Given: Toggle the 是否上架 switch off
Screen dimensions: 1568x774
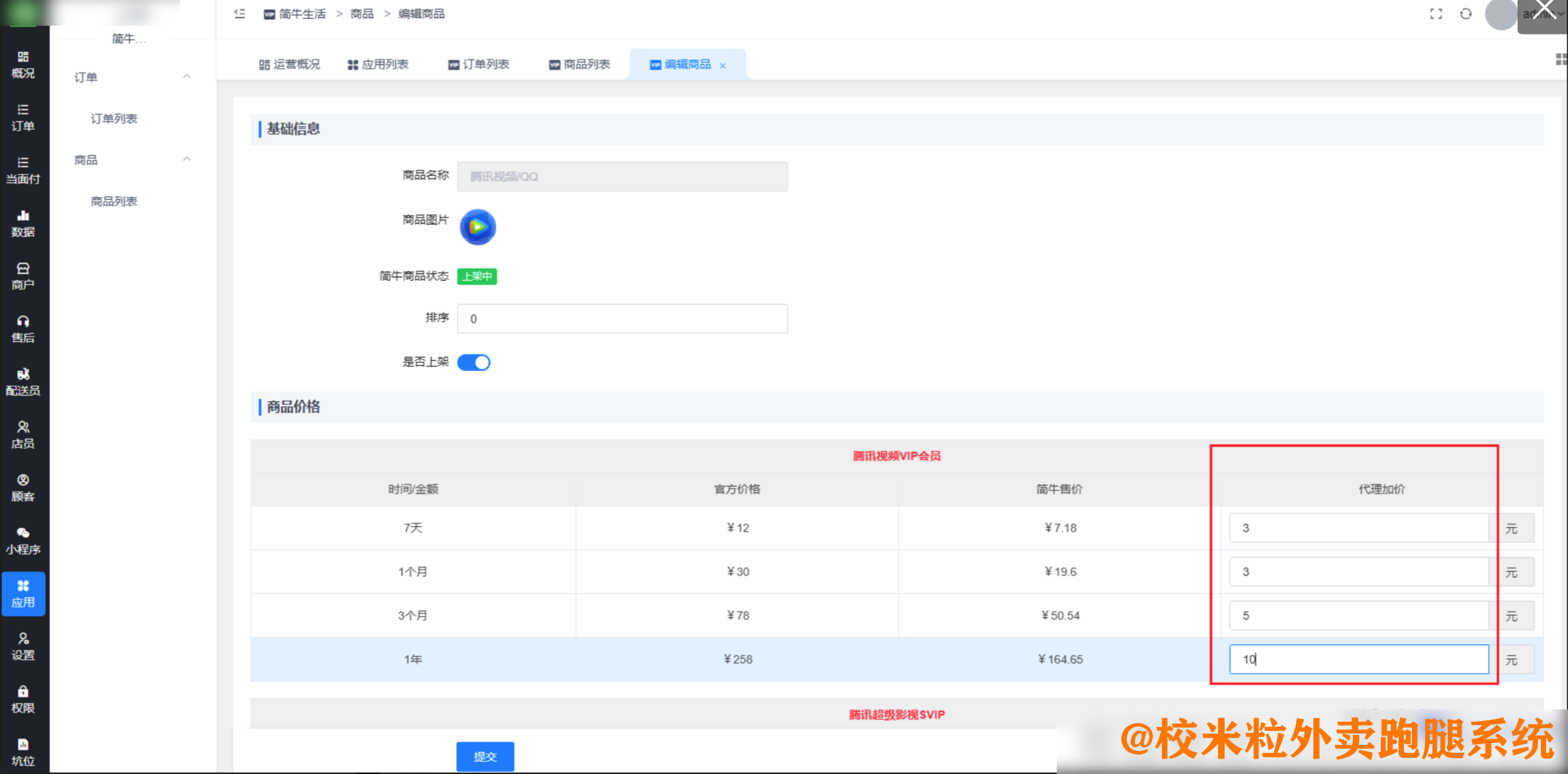Looking at the screenshot, I should coord(474,362).
